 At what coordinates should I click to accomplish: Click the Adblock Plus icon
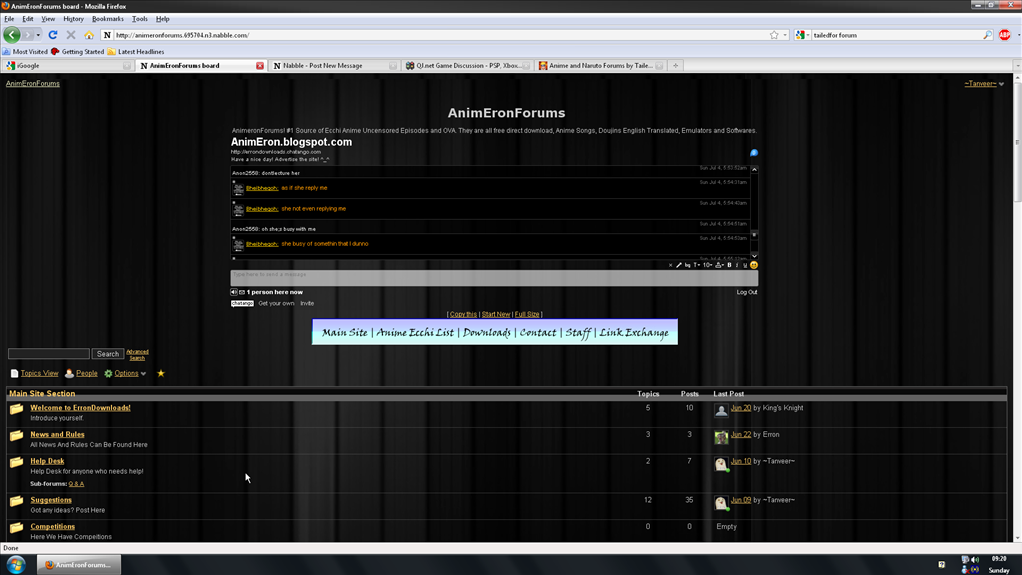[x=1004, y=35]
